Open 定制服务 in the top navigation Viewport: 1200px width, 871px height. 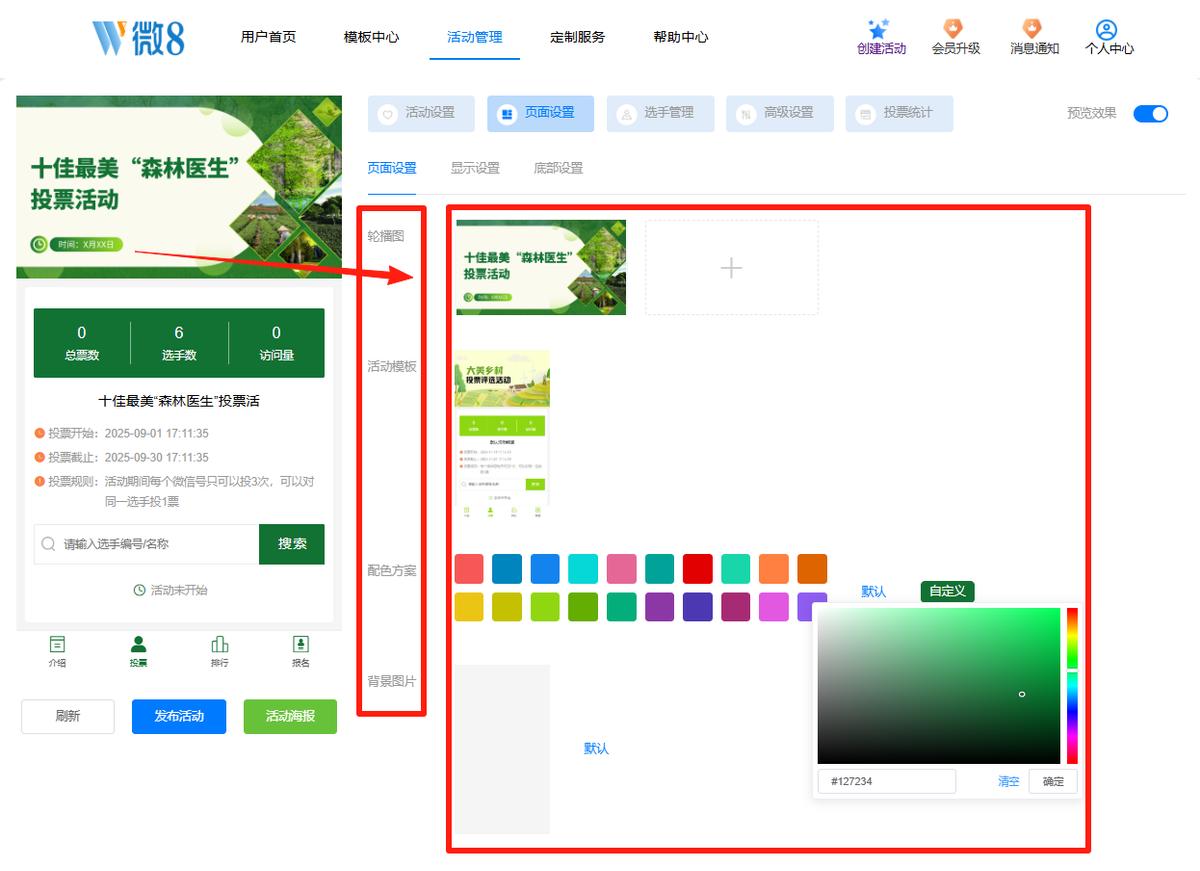pos(577,37)
